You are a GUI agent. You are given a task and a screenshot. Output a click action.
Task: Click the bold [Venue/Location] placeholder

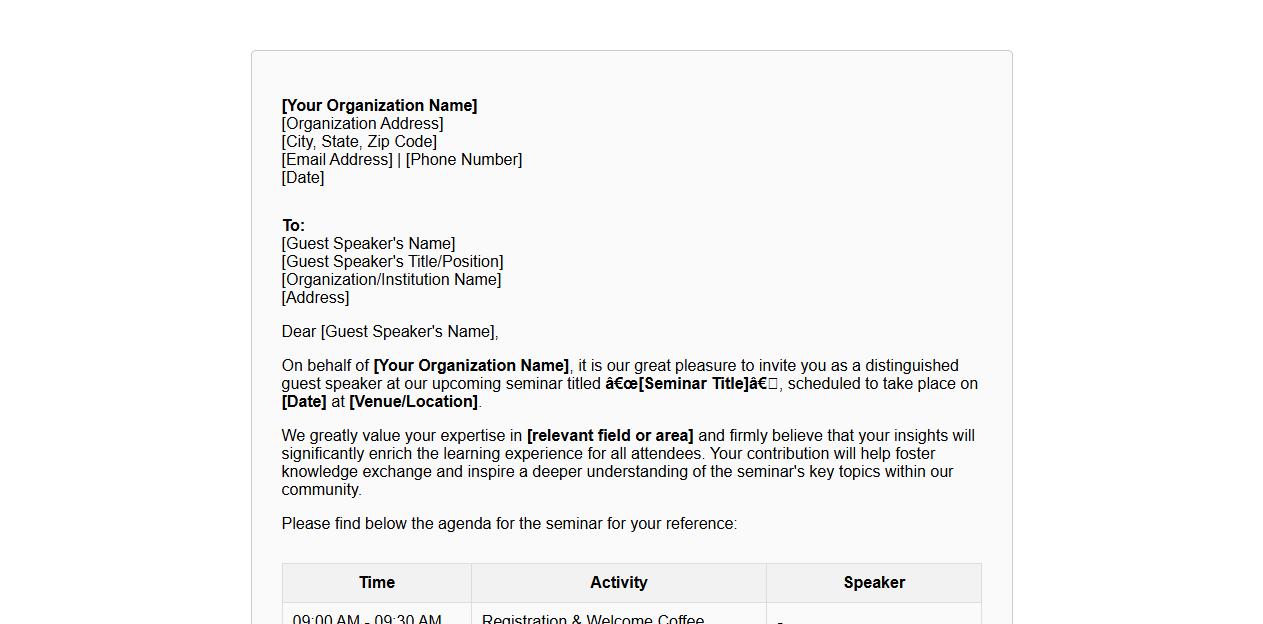click(x=413, y=402)
